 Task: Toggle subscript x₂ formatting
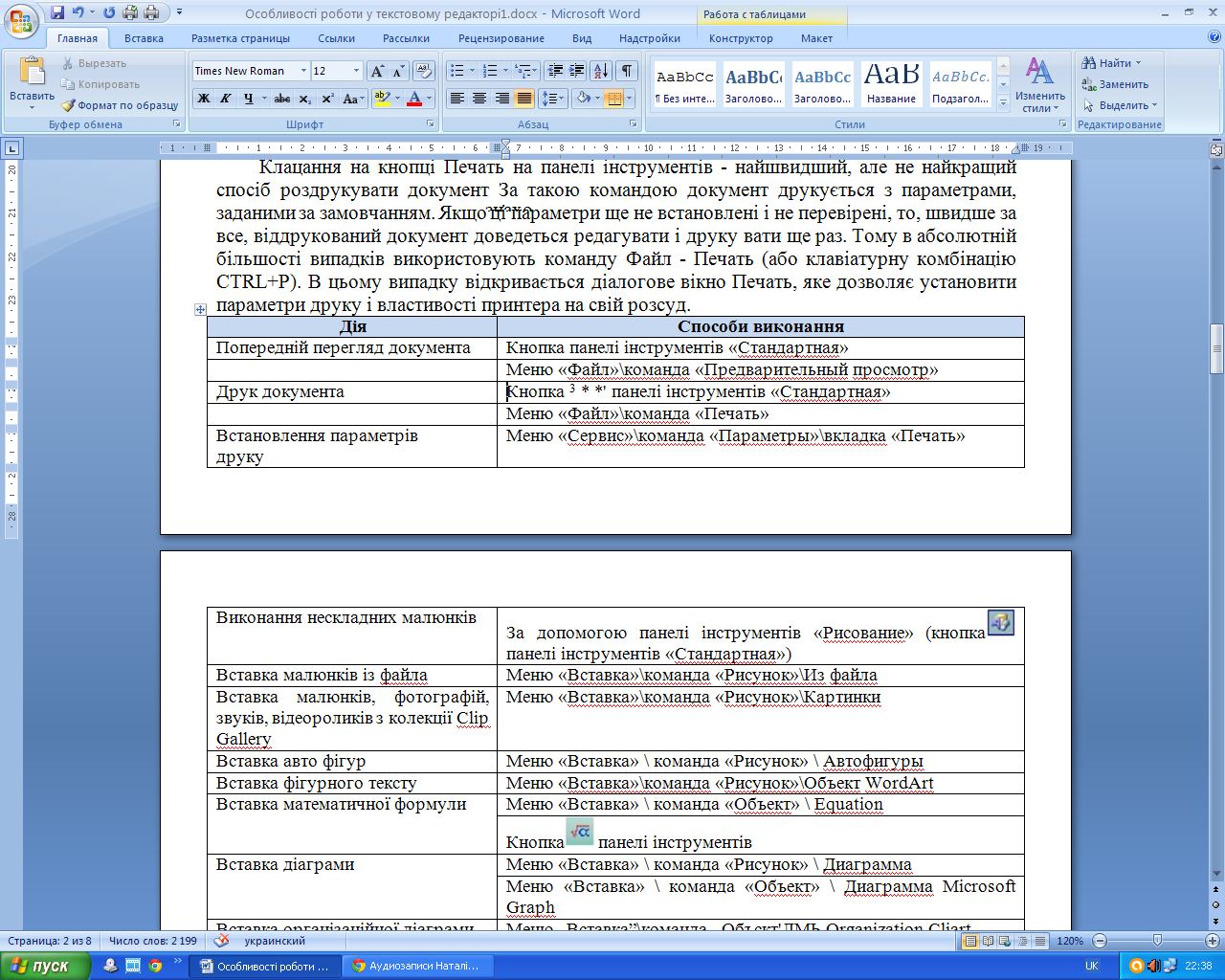(304, 99)
